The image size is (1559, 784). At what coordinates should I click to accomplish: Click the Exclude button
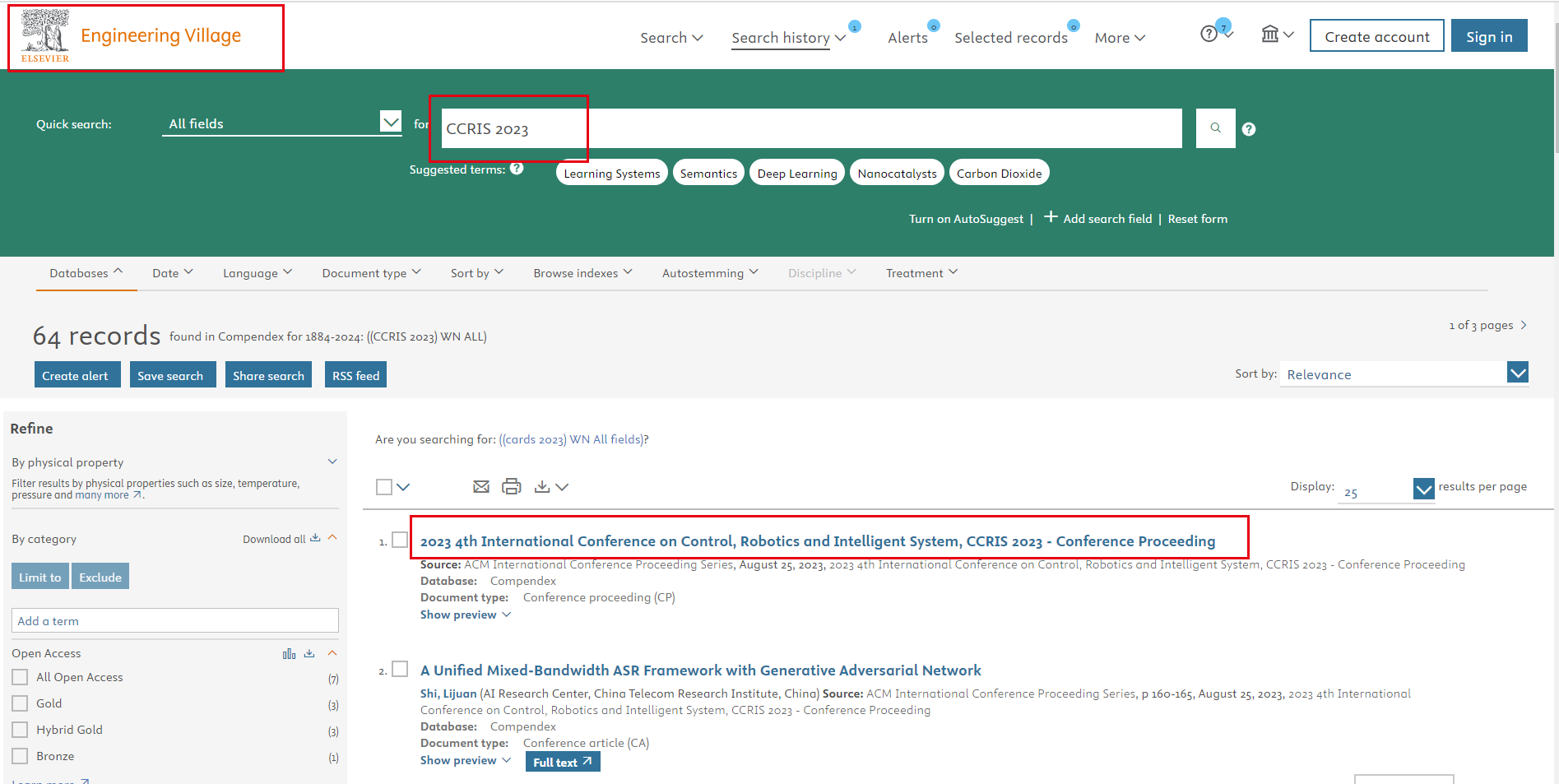100,577
